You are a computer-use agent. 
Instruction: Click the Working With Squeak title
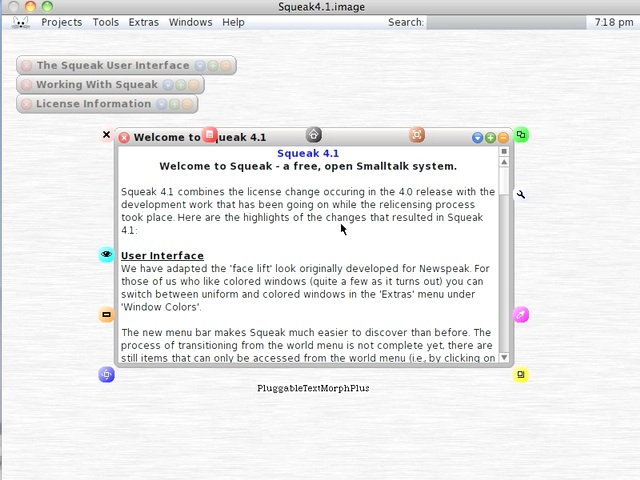point(97,84)
